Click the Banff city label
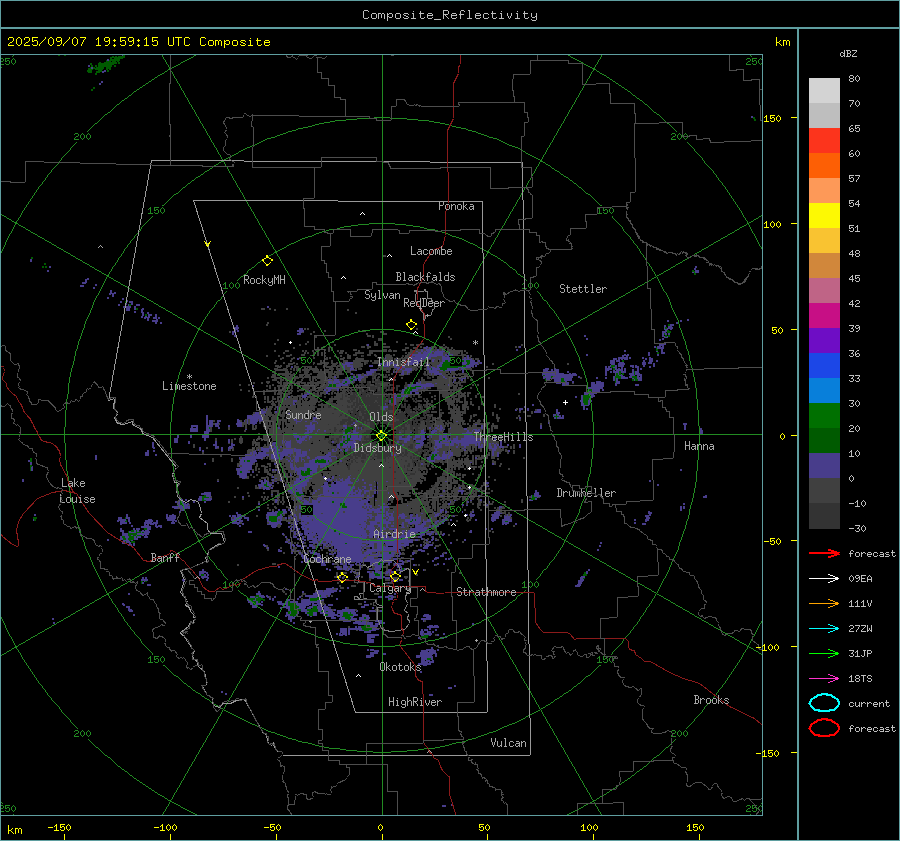Image resolution: width=900 pixels, height=841 pixels. pos(165,557)
